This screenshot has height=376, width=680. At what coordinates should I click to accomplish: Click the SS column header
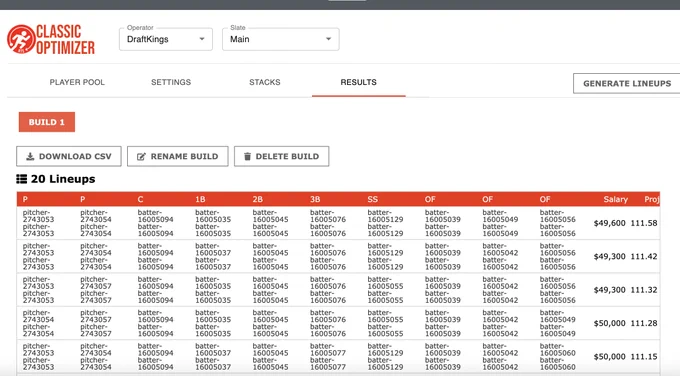point(373,199)
